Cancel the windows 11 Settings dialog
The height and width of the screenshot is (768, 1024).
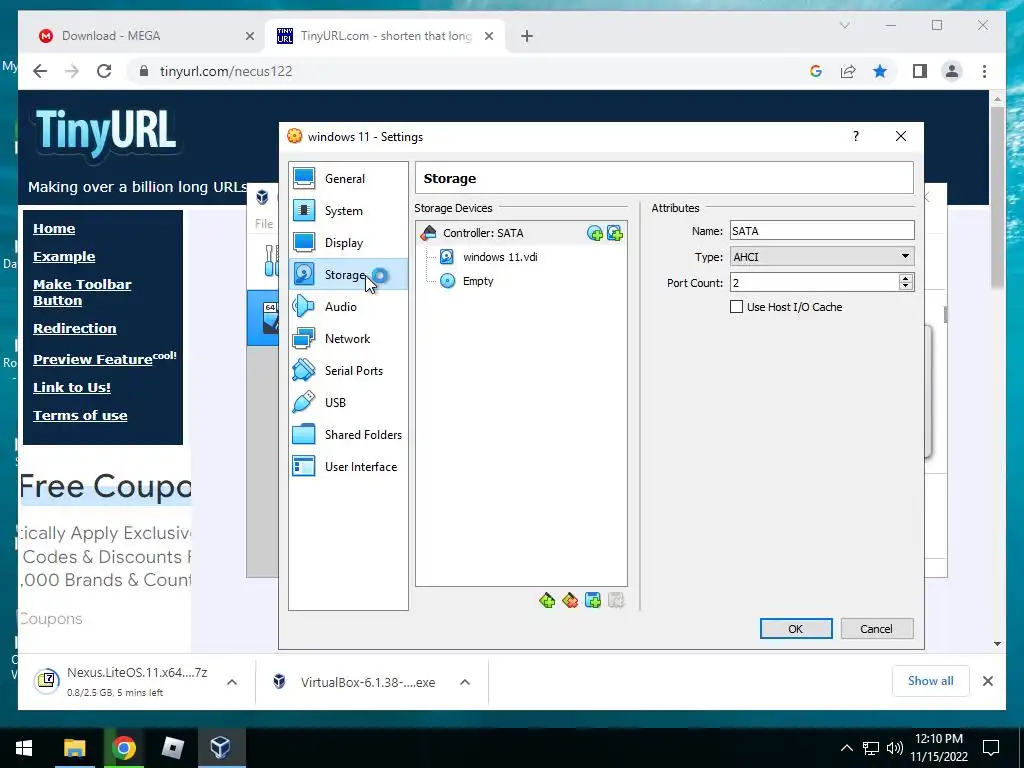pos(876,628)
